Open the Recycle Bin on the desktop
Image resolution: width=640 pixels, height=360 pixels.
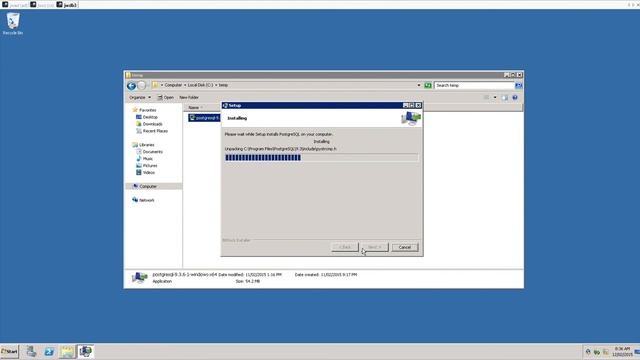click(x=13, y=23)
